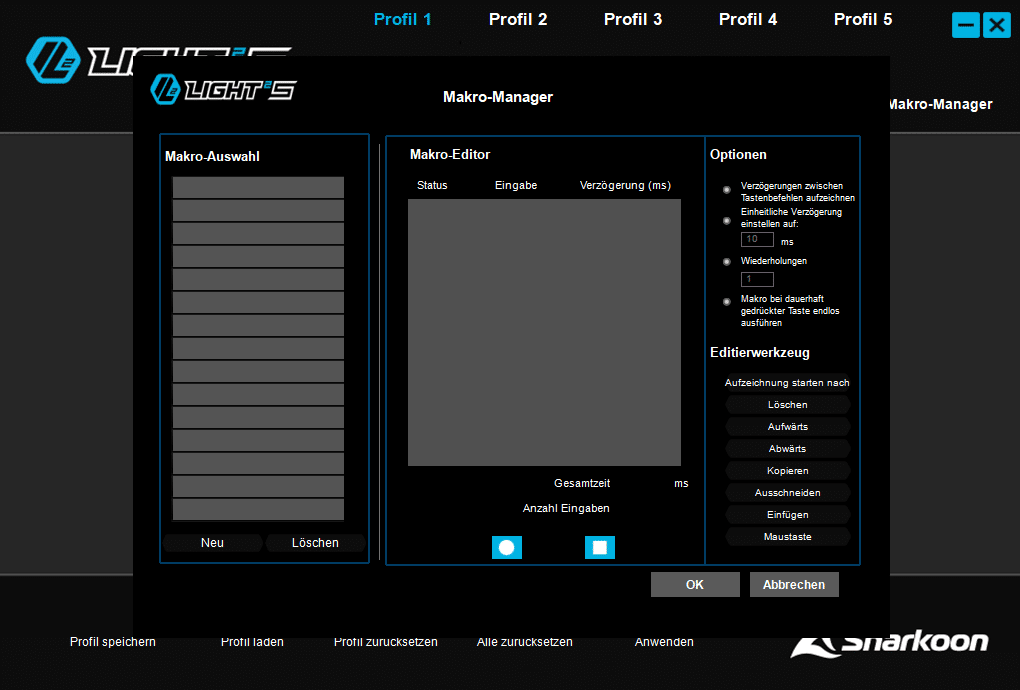
Task: Switch to Profil 2 tab
Action: pyautogui.click(x=518, y=19)
